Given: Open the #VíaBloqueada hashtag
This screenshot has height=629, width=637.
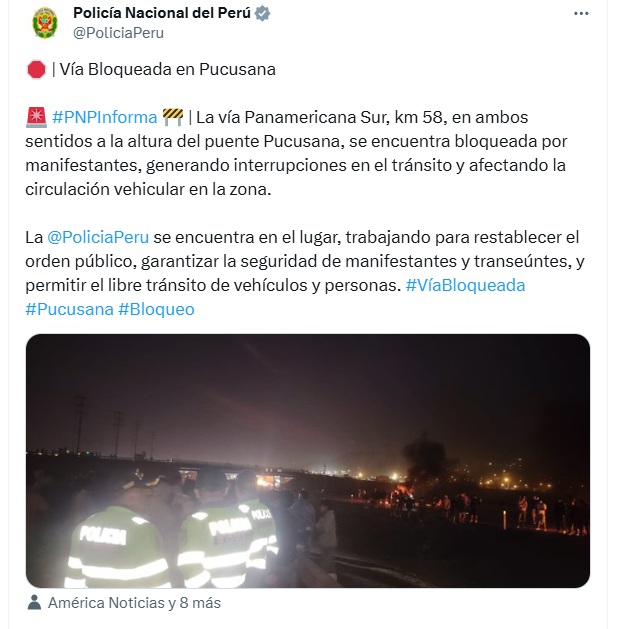Looking at the screenshot, I should click(465, 285).
